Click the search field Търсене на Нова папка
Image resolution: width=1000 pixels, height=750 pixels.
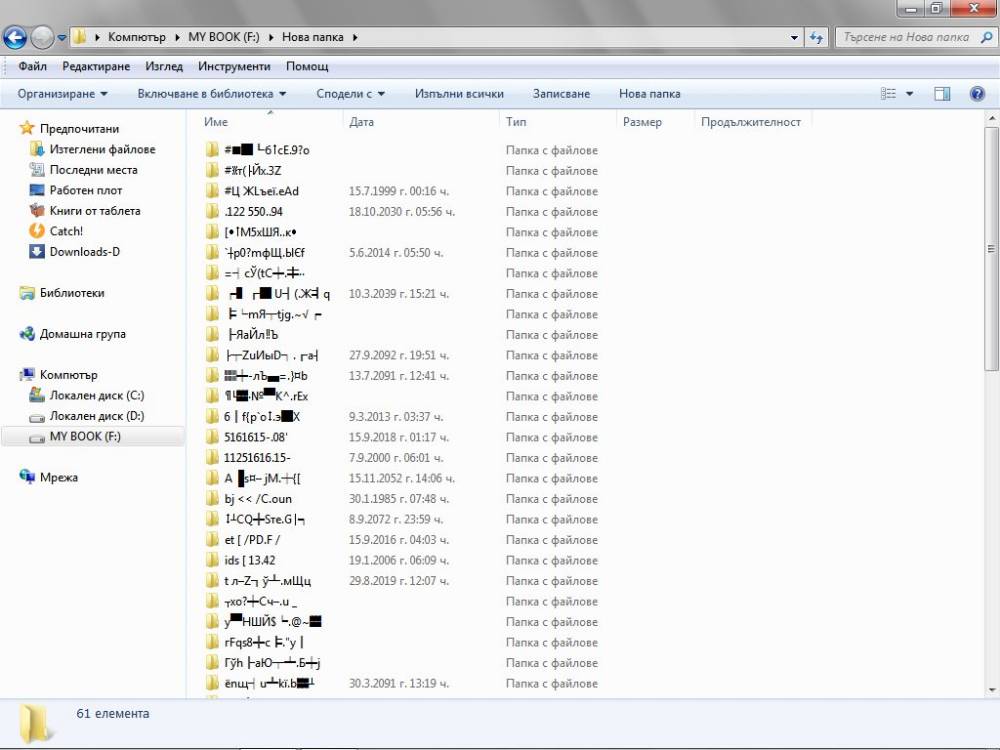click(x=906, y=37)
